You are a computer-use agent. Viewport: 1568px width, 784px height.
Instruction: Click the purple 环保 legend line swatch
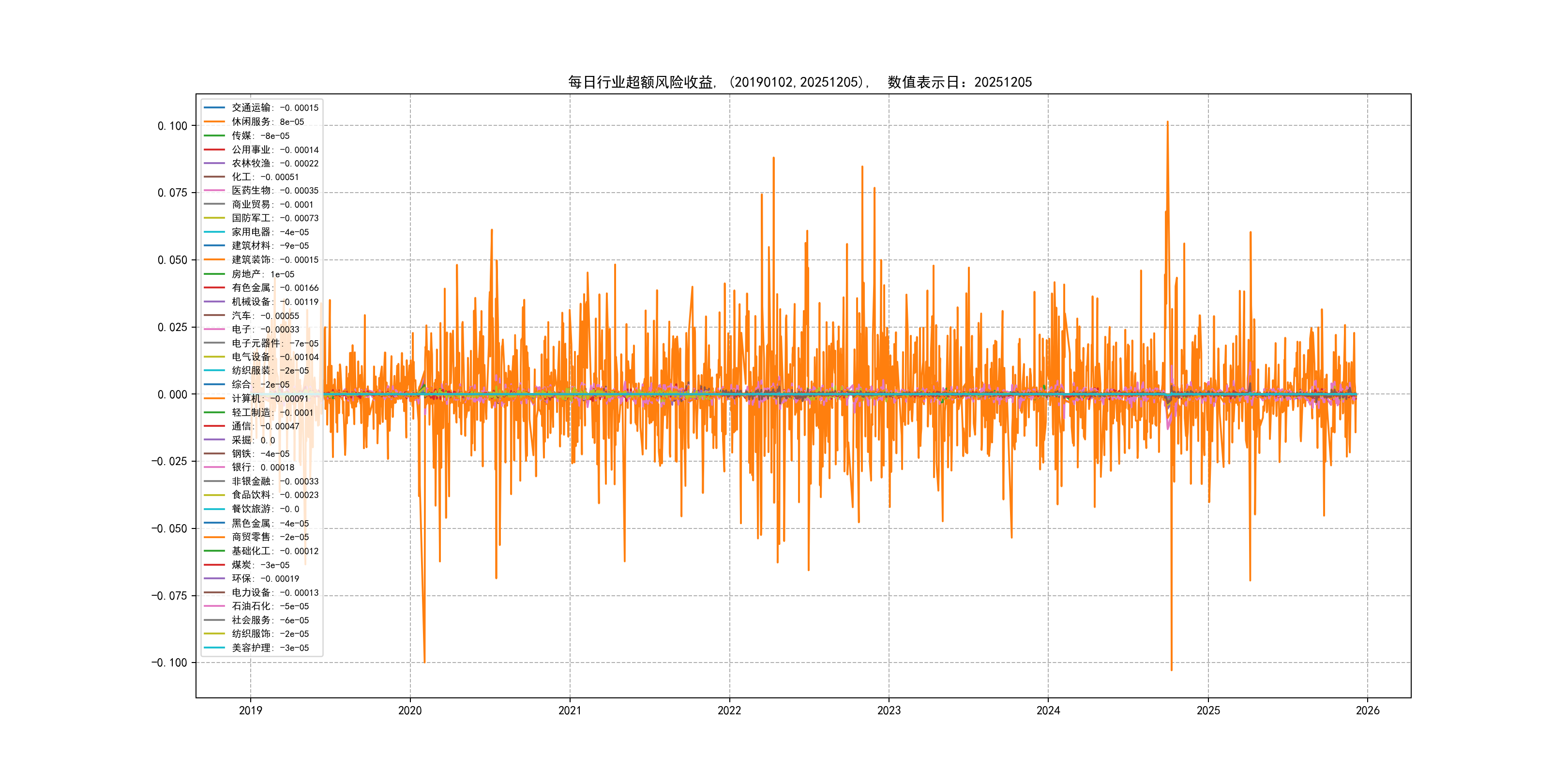click(214, 579)
